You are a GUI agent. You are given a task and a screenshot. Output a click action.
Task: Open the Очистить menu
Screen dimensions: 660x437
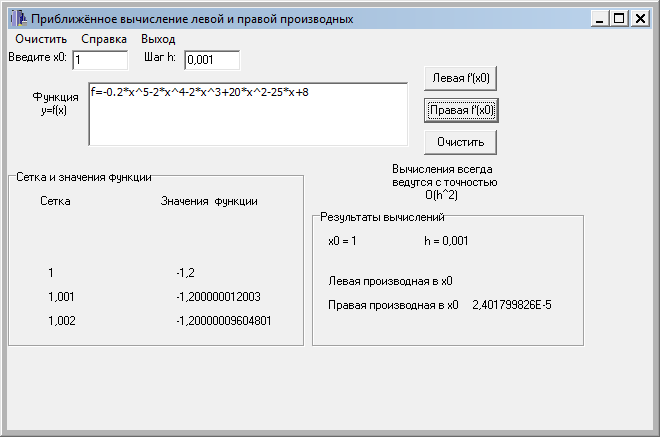click(41, 39)
